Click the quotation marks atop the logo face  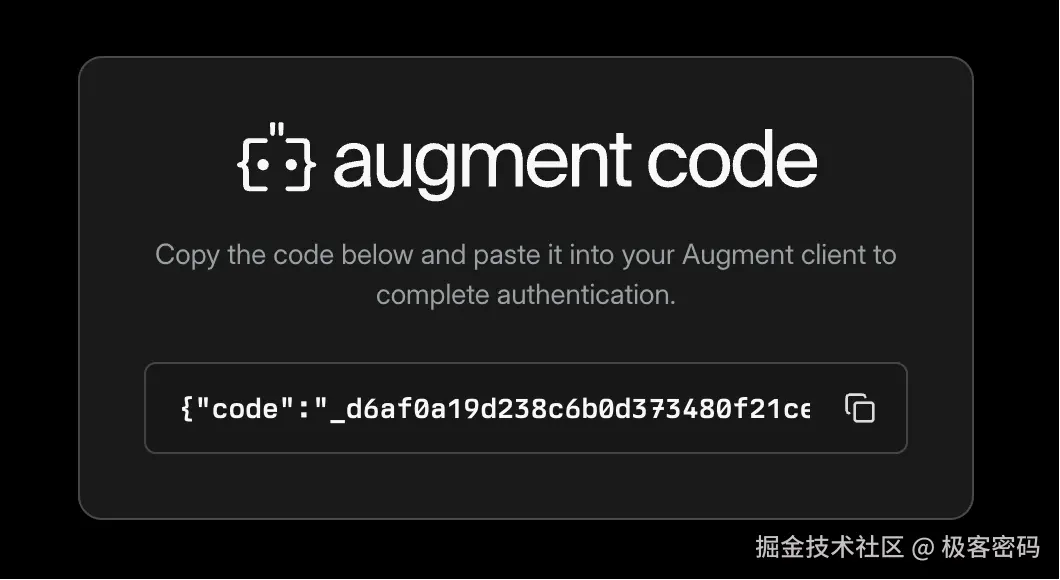click(276, 129)
